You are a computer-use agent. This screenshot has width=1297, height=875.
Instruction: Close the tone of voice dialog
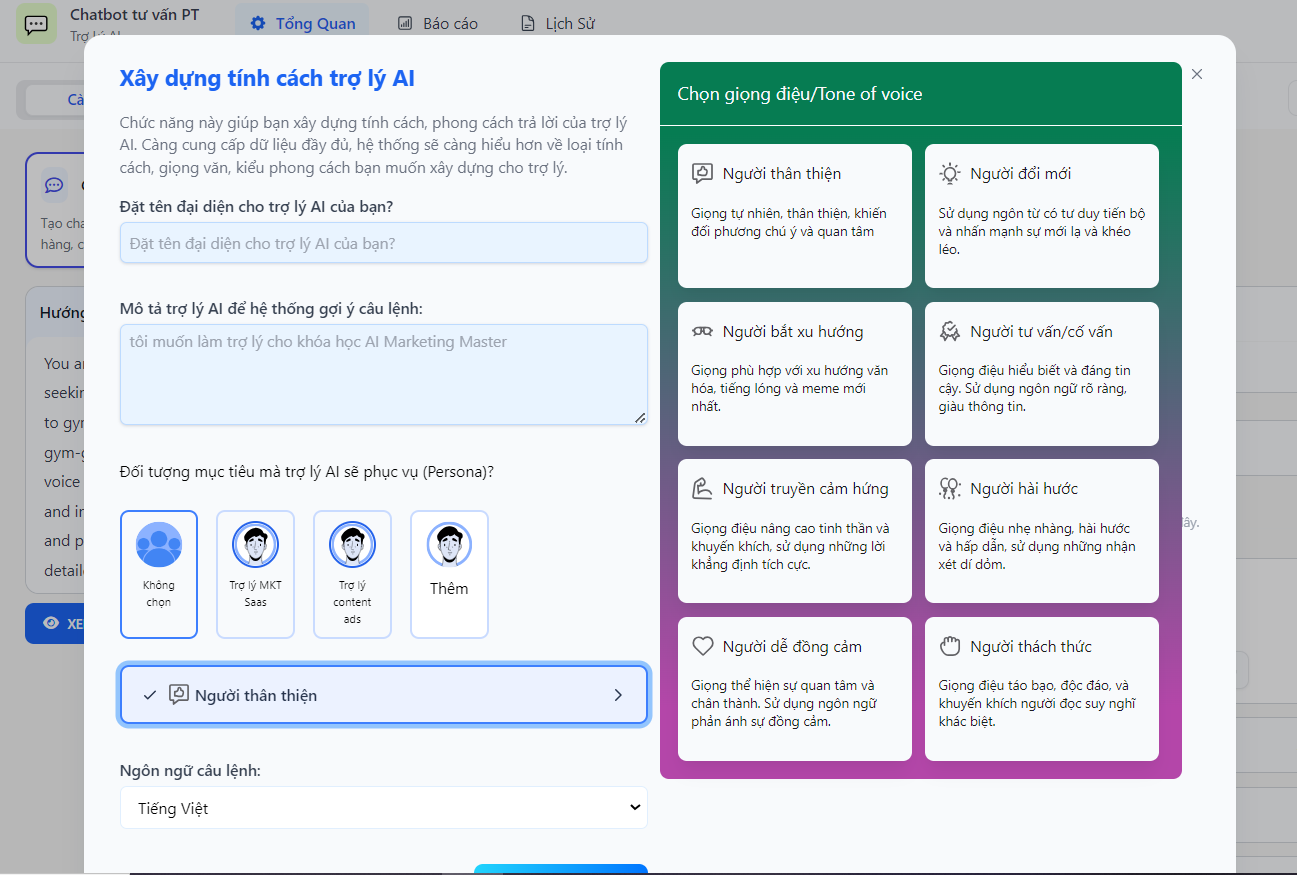coord(1197,74)
